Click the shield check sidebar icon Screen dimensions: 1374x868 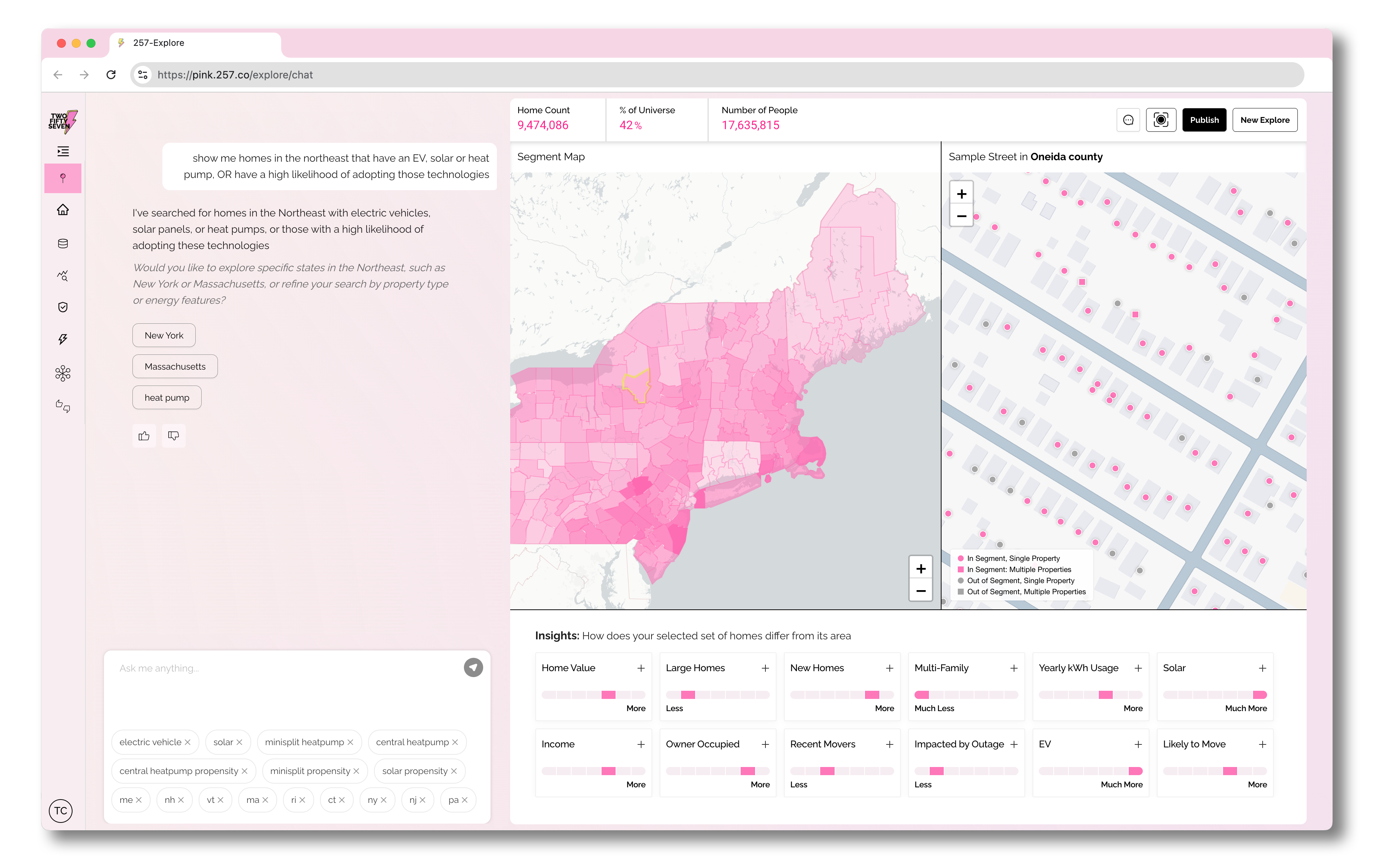tap(63, 307)
